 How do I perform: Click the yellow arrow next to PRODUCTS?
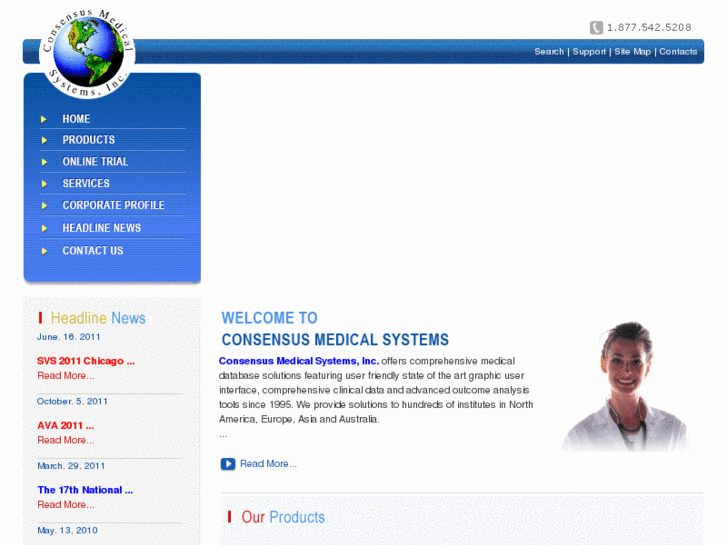tap(44, 140)
